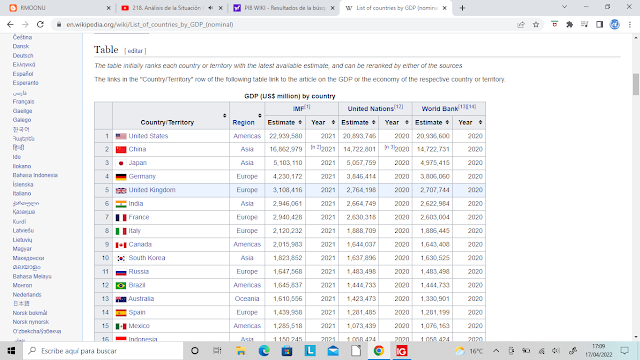Open File Explorer from the taskbar
The image size is (640, 360).
click(x=241, y=351)
